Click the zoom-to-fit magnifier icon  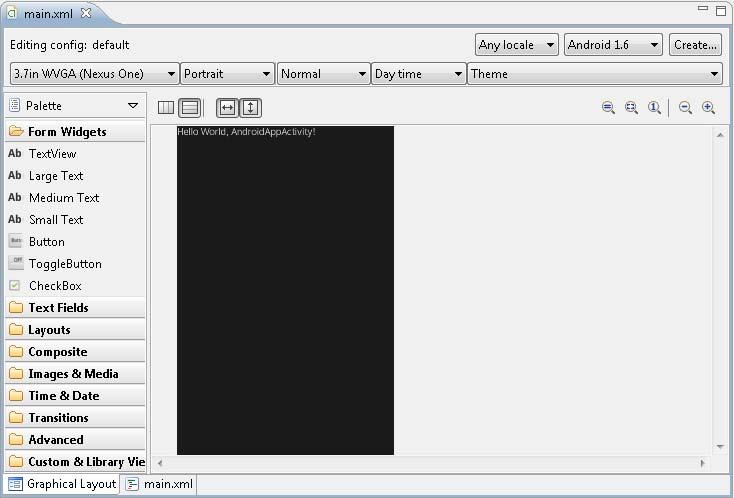[631, 108]
